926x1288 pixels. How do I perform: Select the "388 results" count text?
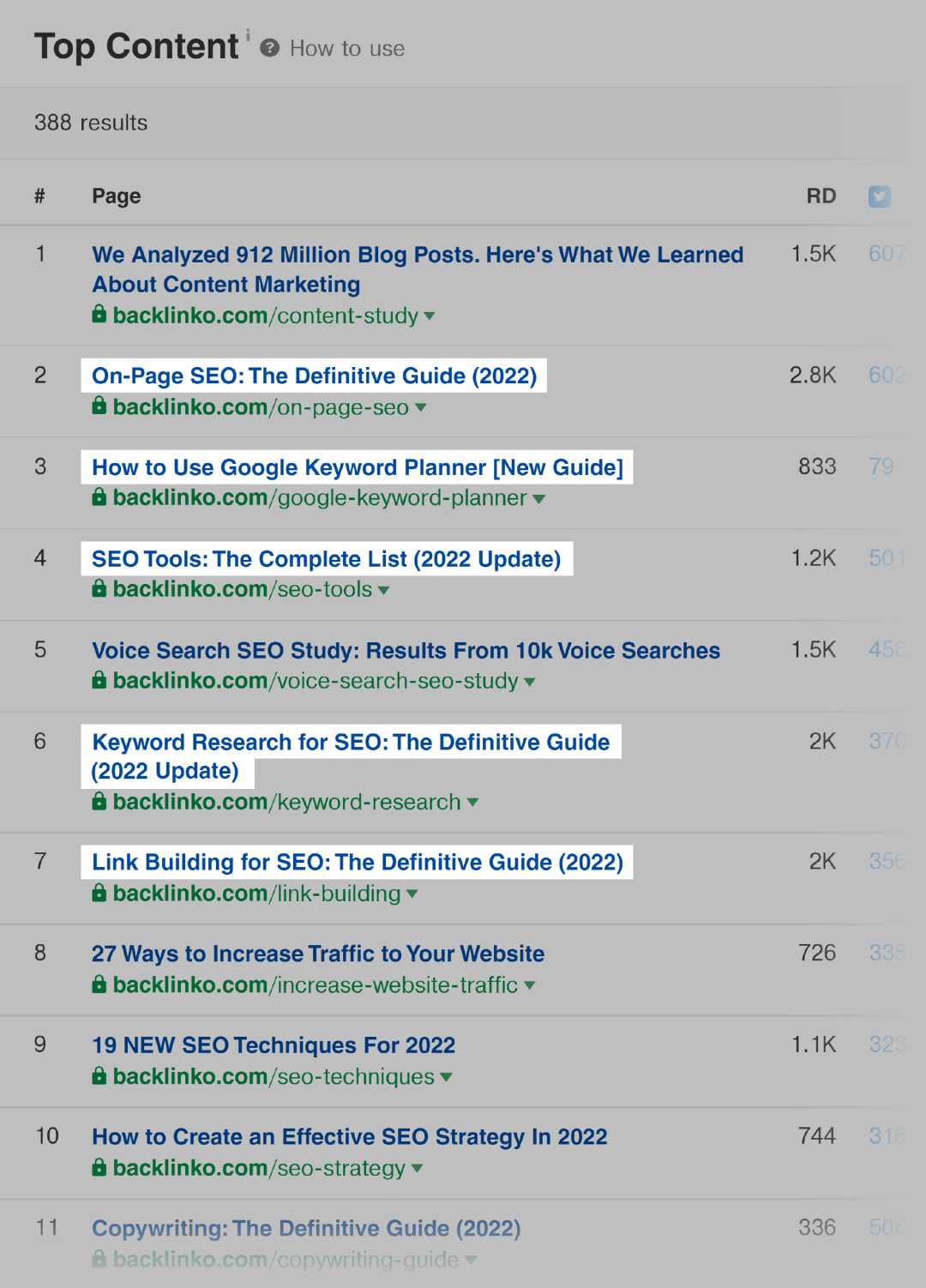click(91, 123)
